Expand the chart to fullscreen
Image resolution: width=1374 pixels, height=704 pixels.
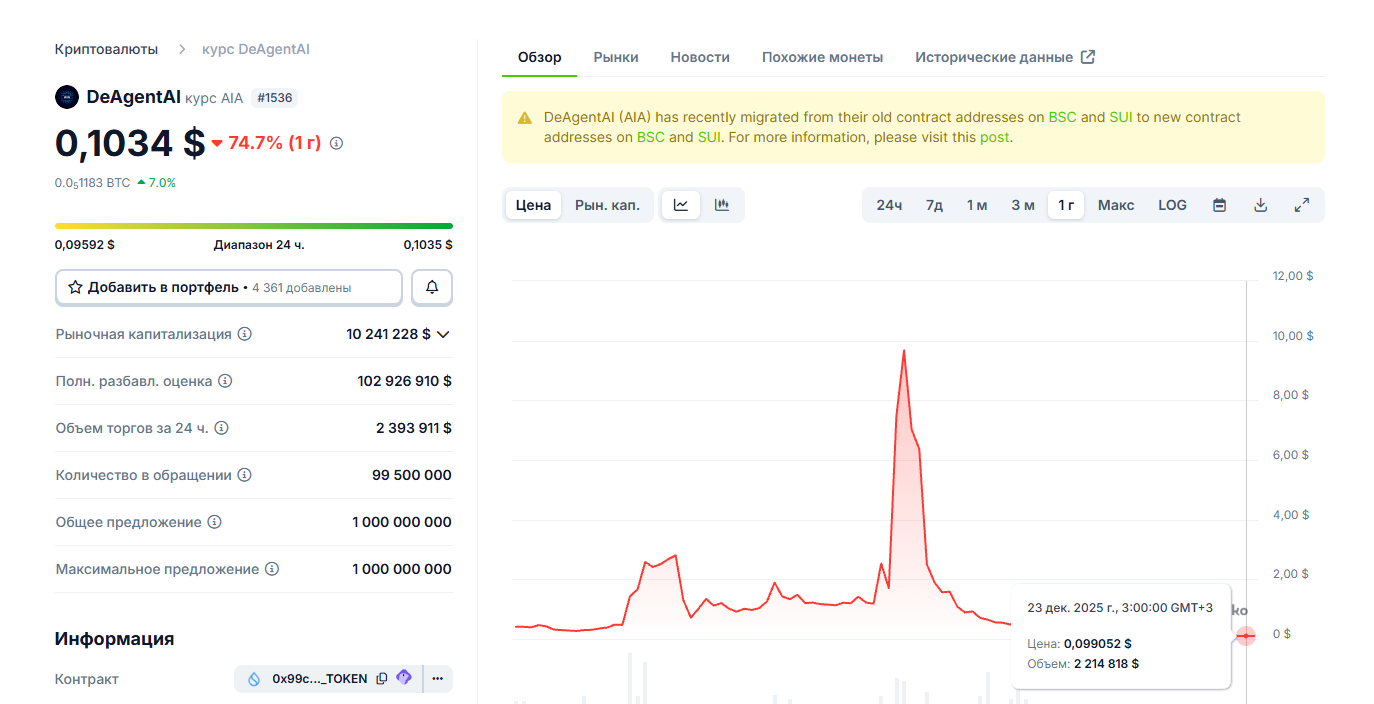click(x=1301, y=205)
